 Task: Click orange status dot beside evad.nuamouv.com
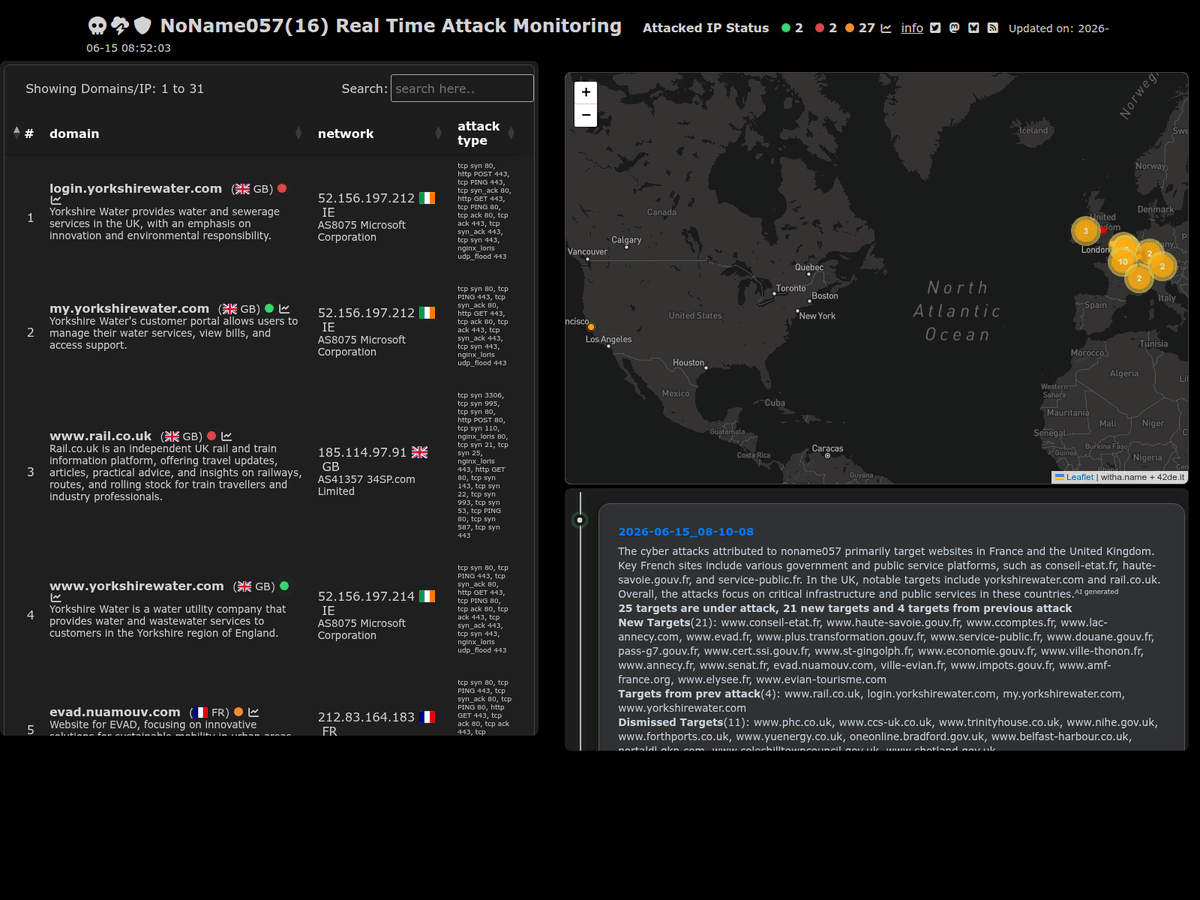click(x=238, y=712)
